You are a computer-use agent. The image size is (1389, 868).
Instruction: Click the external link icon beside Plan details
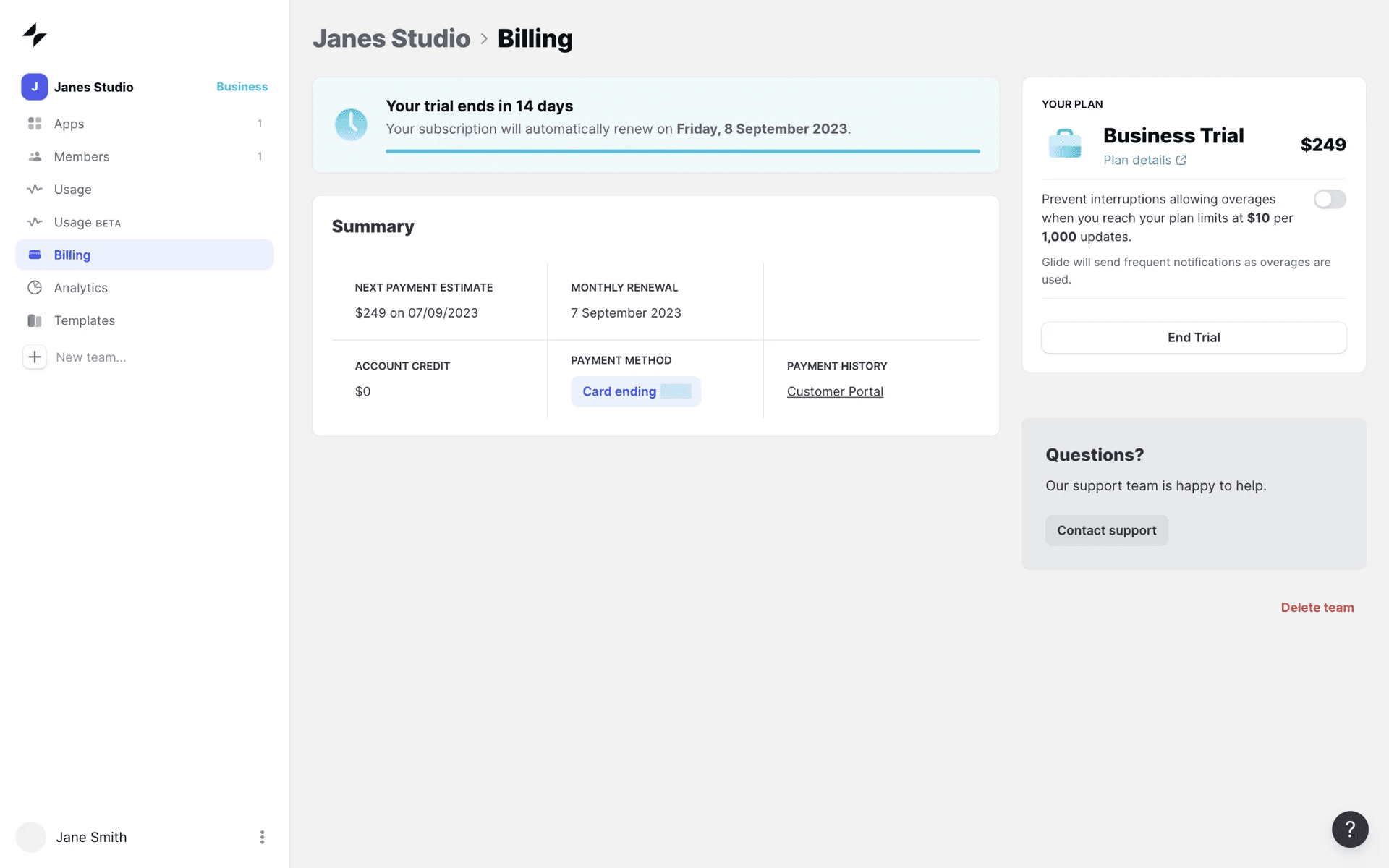[x=1181, y=161]
